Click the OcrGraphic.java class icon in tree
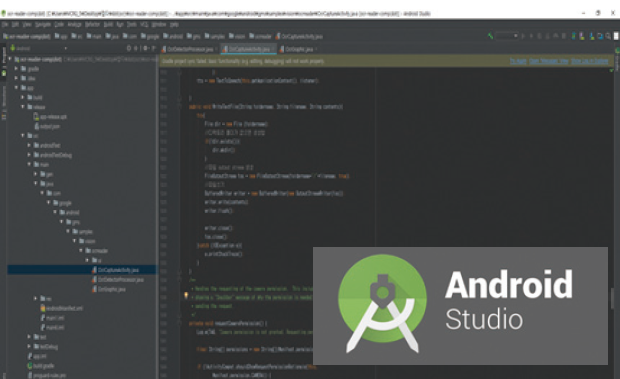Viewport: 620px width, 379px height. tap(94, 289)
